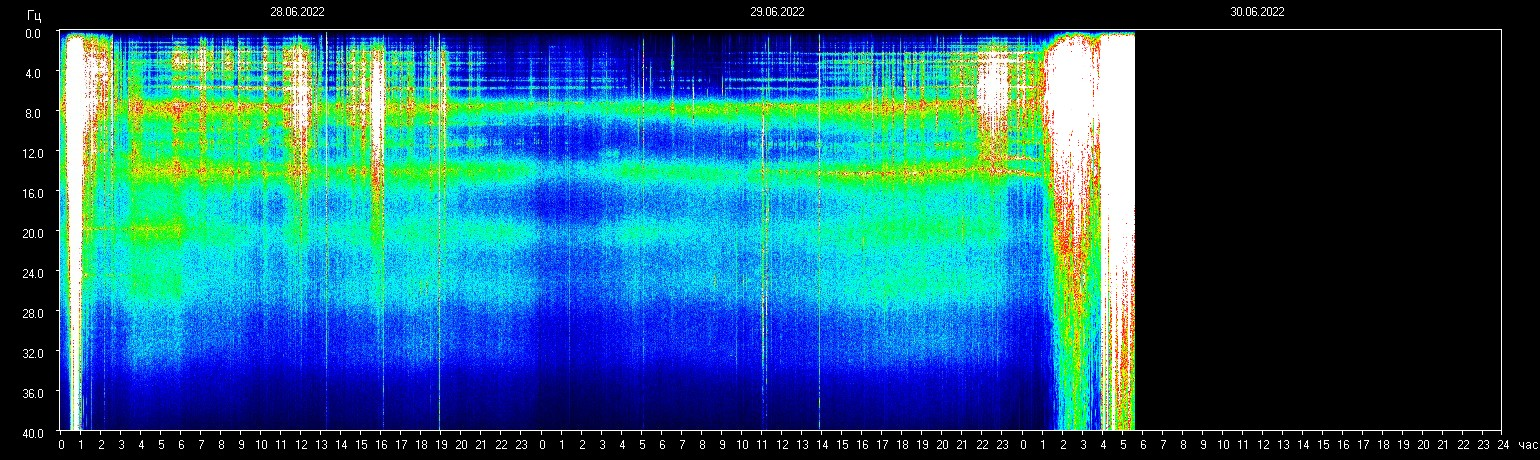
Task: Click the 12.0 frequency axis label
Action: click(x=31, y=153)
